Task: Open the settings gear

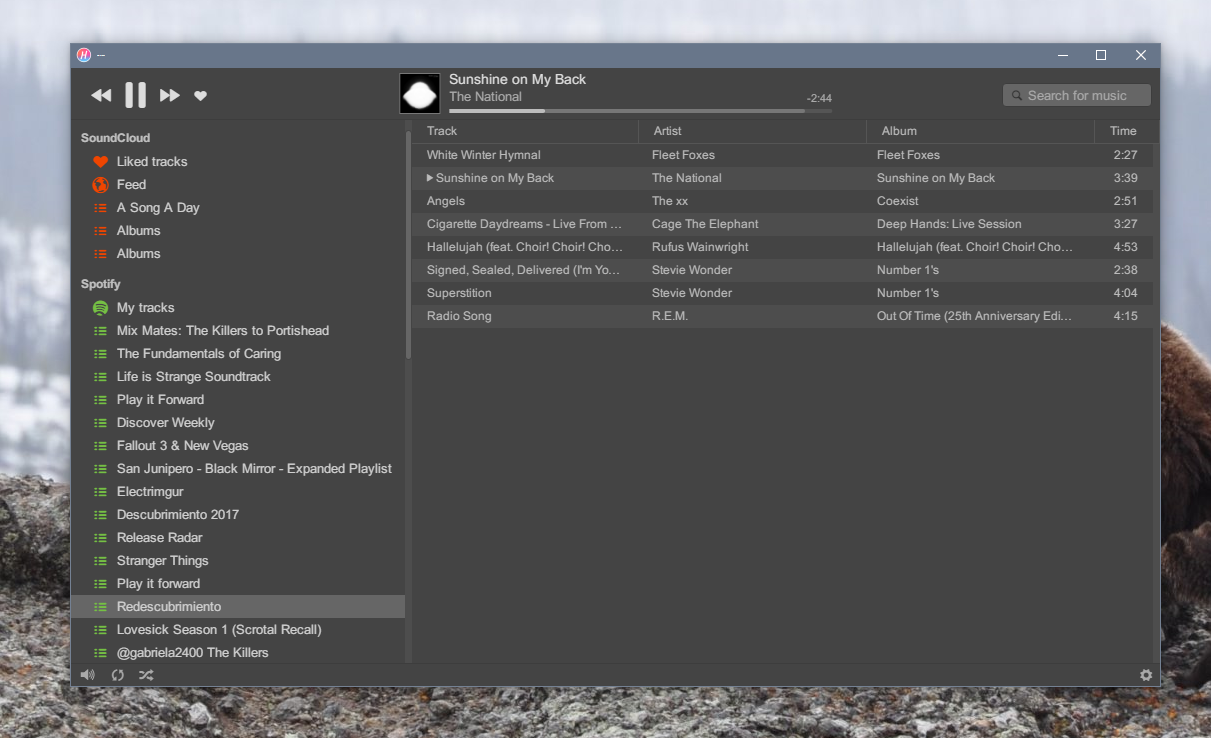Action: (1146, 675)
